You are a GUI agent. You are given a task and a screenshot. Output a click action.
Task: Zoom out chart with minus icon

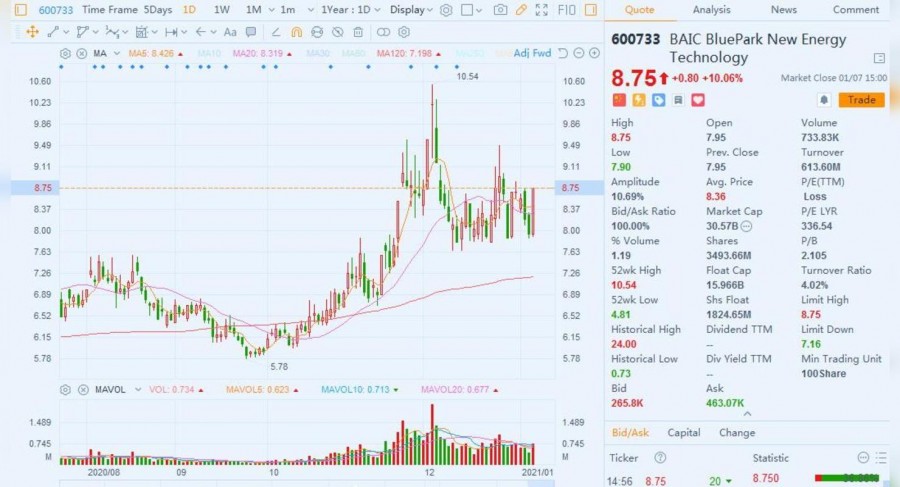pos(579,53)
